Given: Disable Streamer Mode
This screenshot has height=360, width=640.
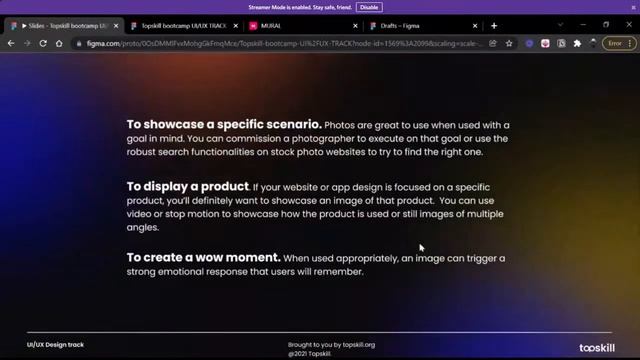Looking at the screenshot, I should [369, 7].
